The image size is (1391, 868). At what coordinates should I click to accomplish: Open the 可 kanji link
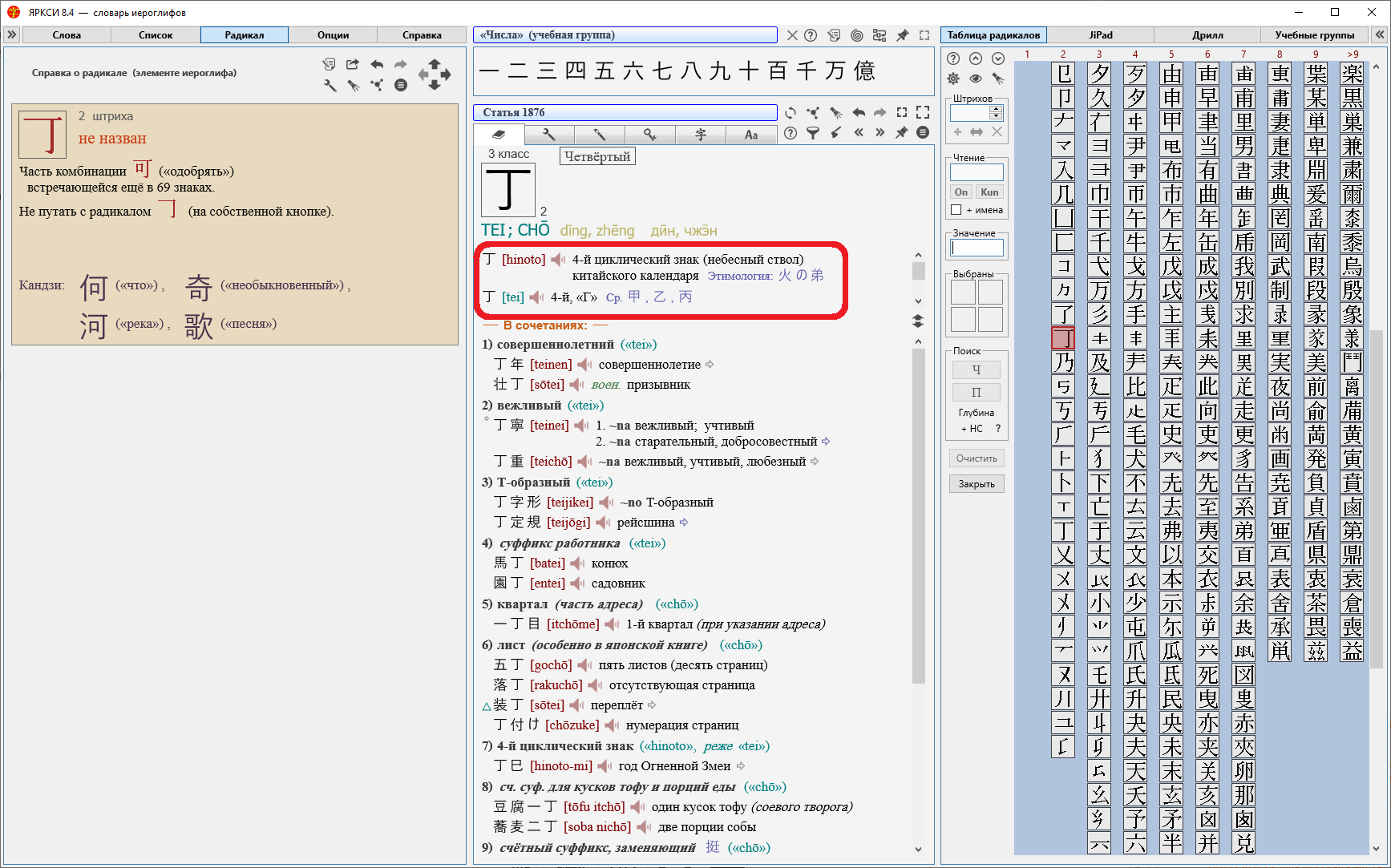[x=143, y=169]
